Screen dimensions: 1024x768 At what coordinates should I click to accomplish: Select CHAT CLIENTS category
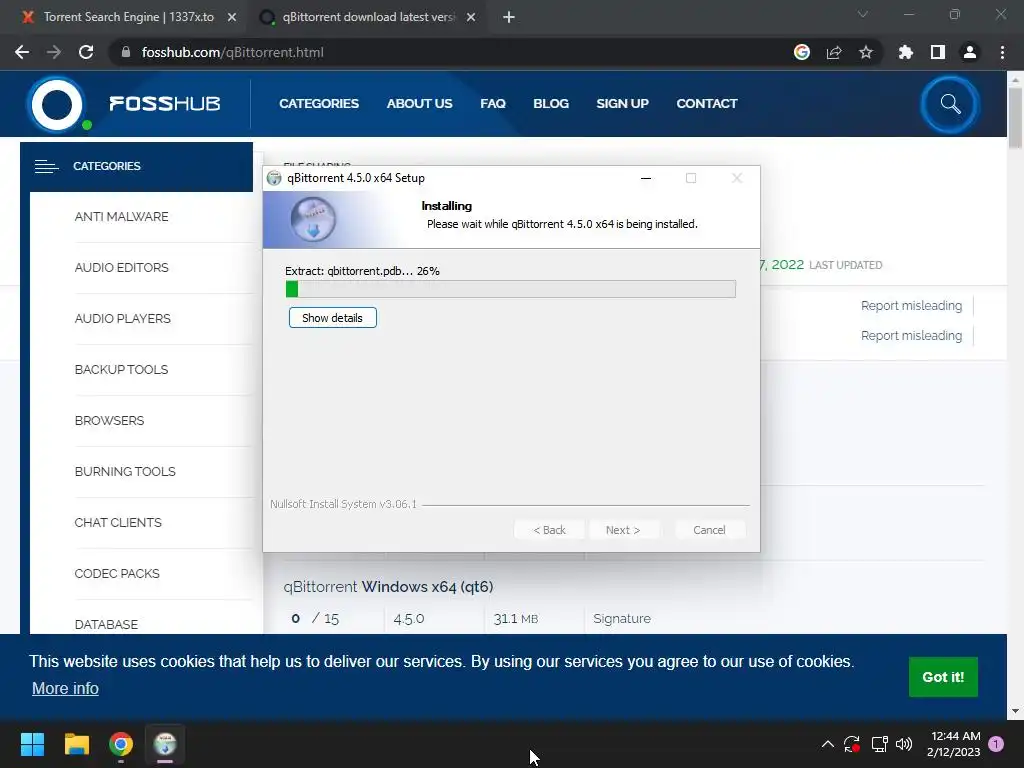coord(118,522)
